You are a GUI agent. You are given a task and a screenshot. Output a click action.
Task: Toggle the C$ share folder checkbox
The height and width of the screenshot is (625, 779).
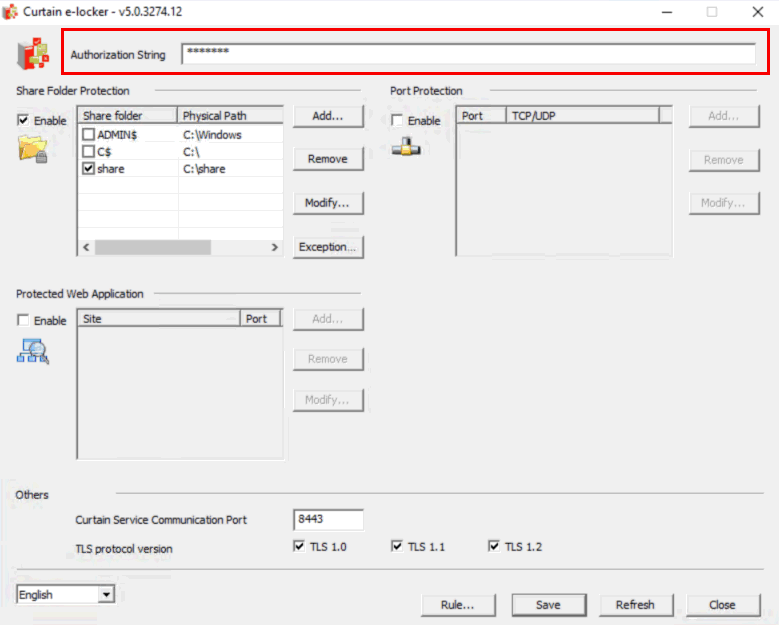point(89,152)
